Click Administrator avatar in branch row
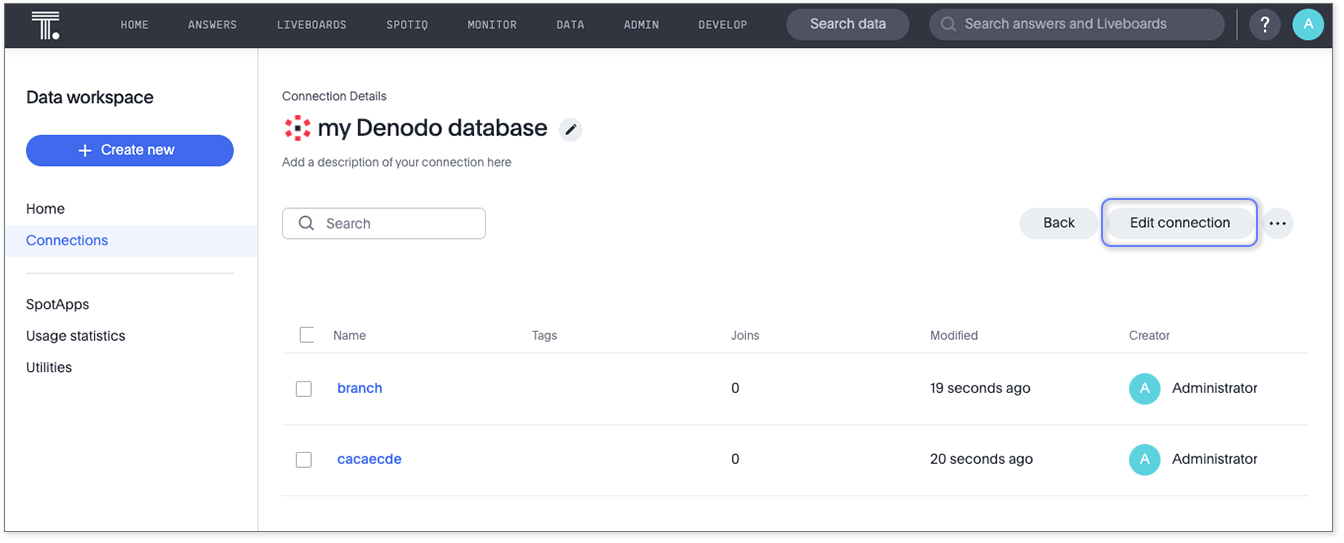This screenshot has height=543, width=1344. click(1144, 389)
